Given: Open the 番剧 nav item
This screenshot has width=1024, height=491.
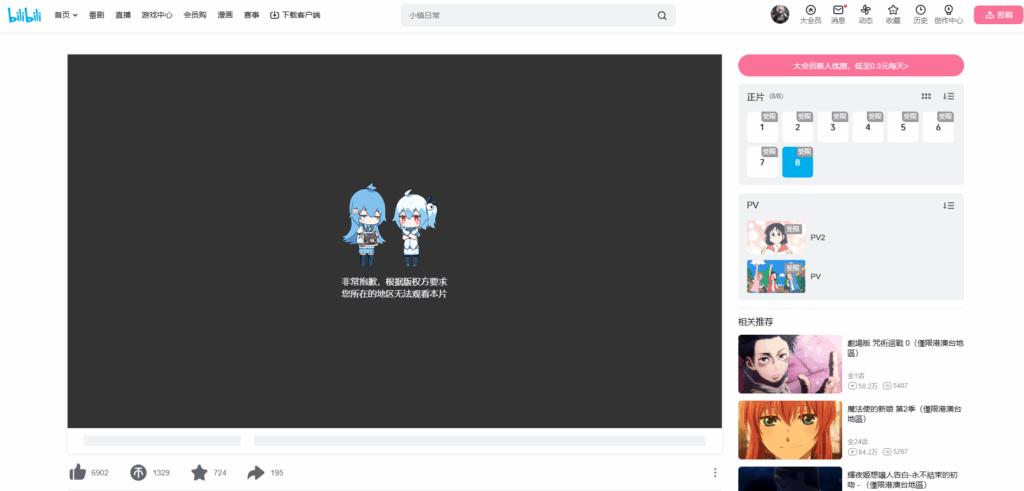Looking at the screenshot, I should [97, 15].
